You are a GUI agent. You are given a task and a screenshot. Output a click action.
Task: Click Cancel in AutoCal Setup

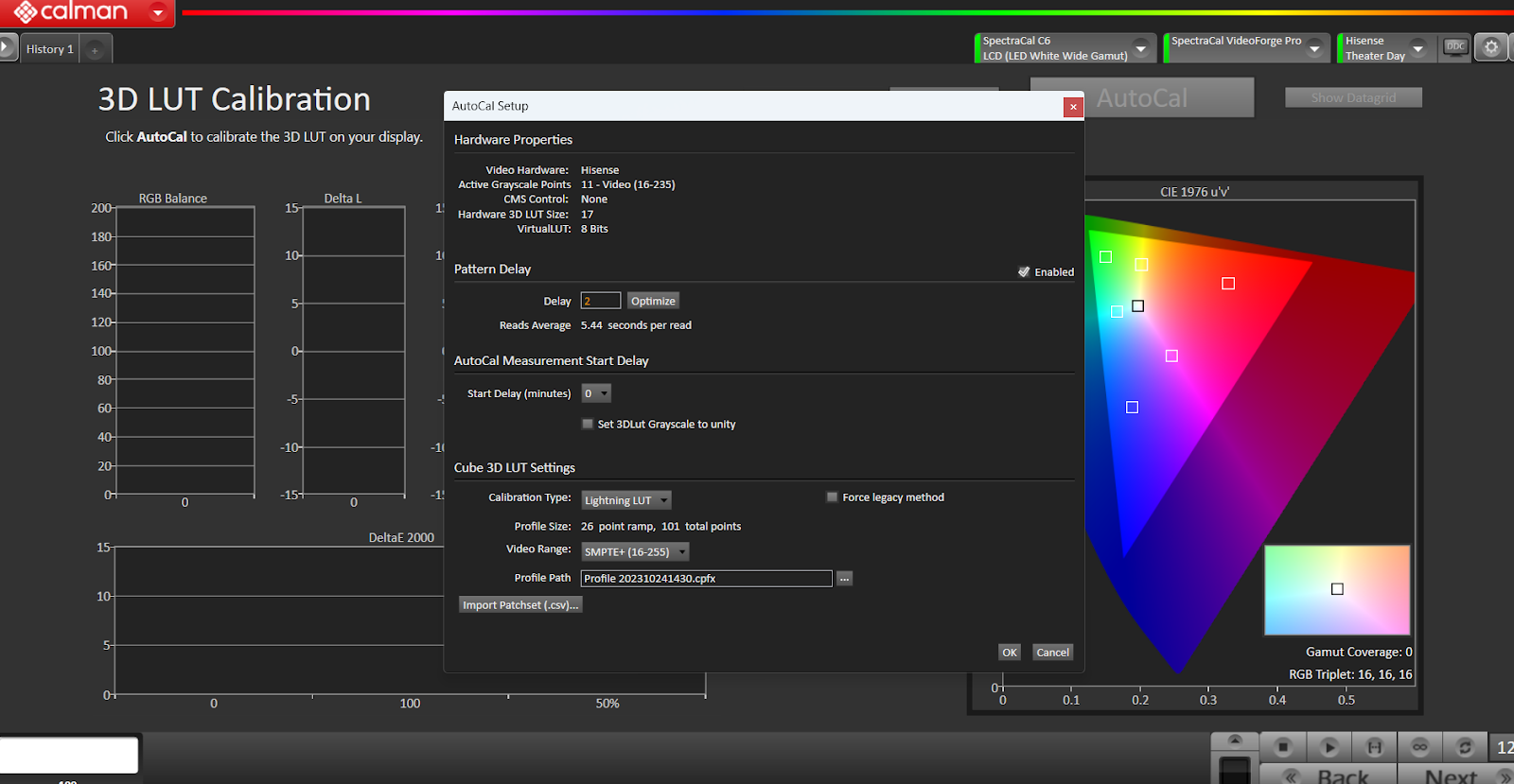(x=1052, y=653)
